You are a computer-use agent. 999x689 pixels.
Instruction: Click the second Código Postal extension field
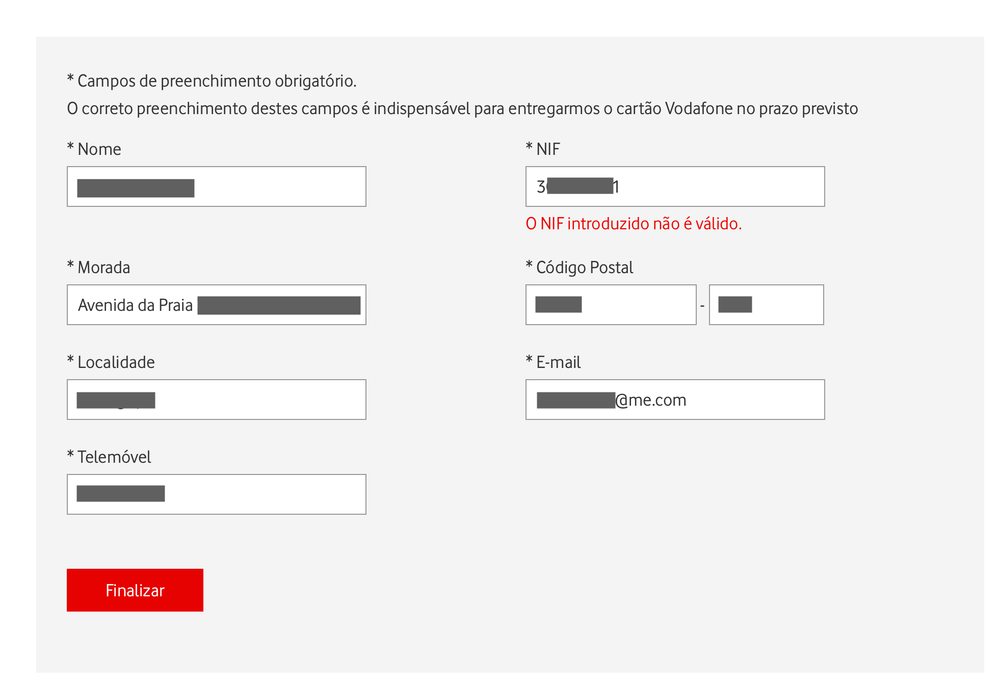(x=766, y=304)
